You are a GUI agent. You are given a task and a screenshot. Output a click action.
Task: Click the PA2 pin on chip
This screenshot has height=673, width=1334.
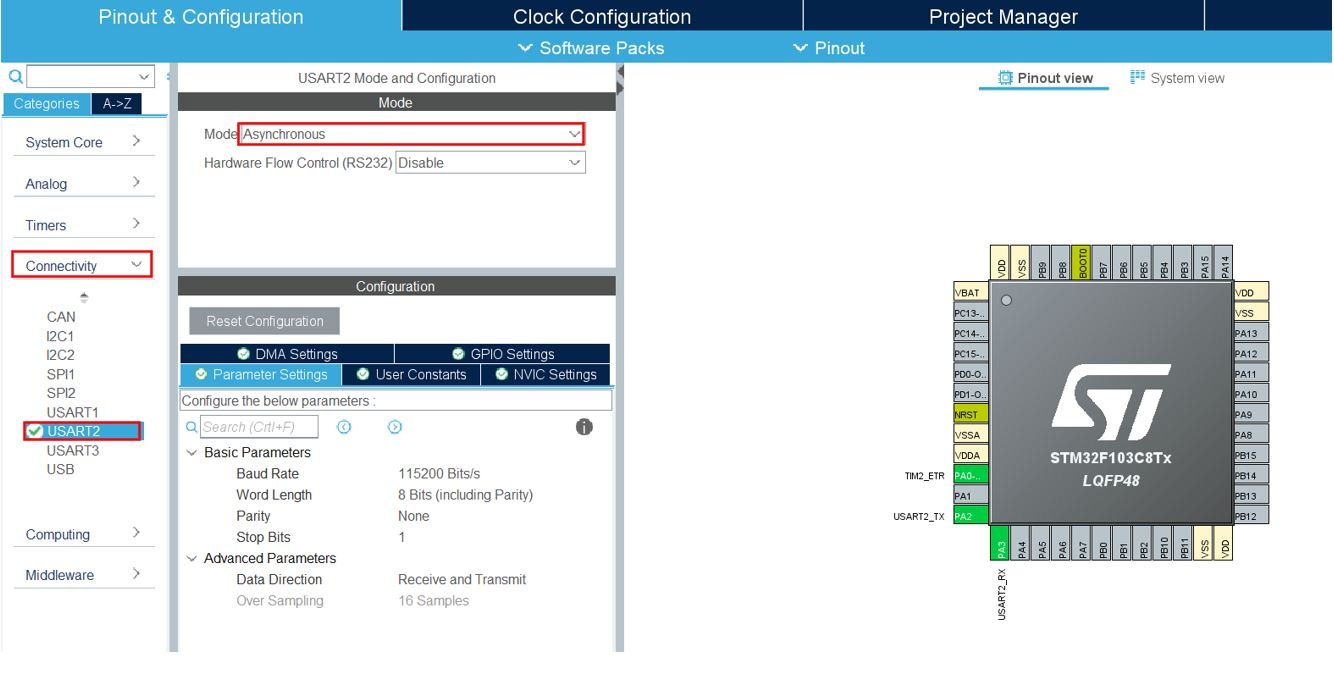tap(971, 516)
